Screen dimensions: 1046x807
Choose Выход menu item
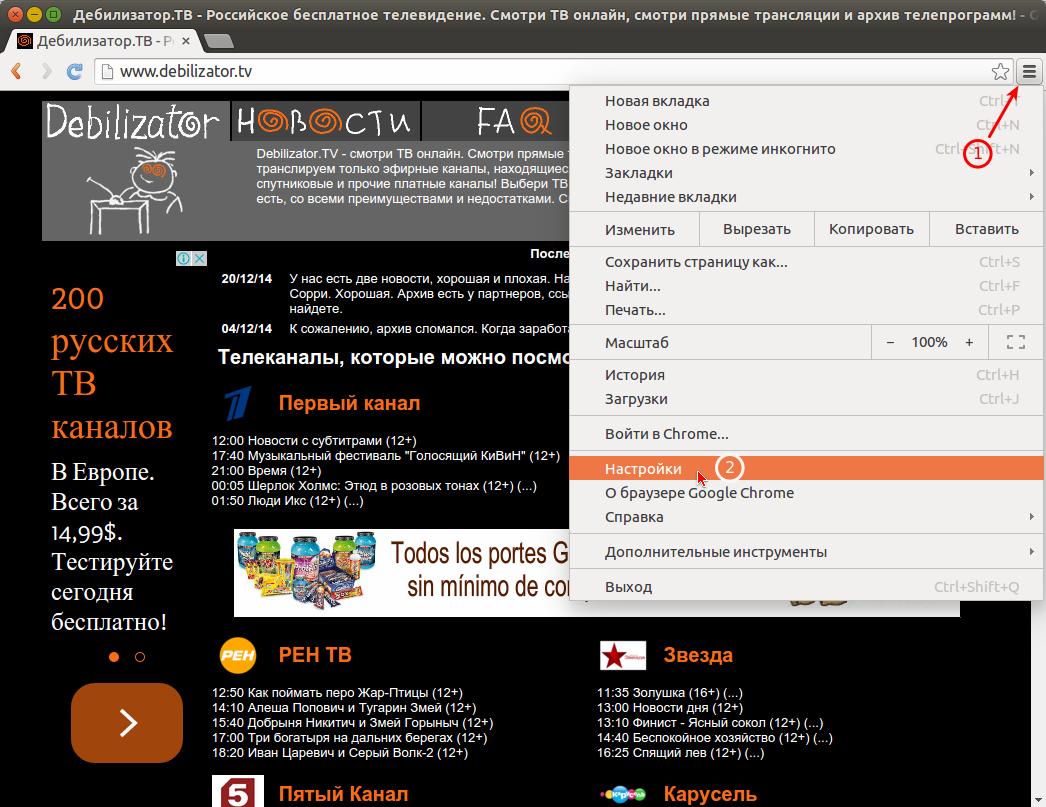(x=806, y=587)
